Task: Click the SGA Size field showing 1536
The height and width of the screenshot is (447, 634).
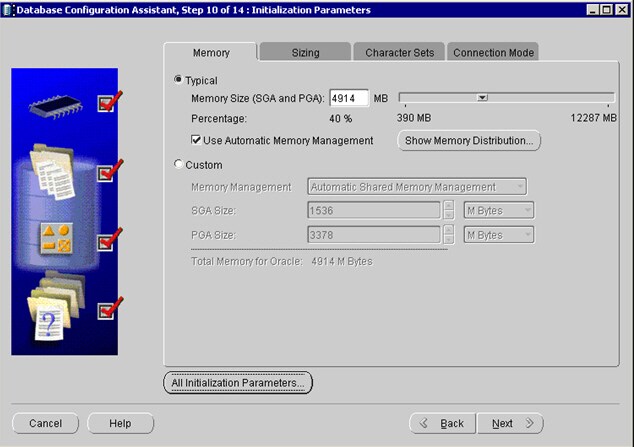Action: click(374, 210)
